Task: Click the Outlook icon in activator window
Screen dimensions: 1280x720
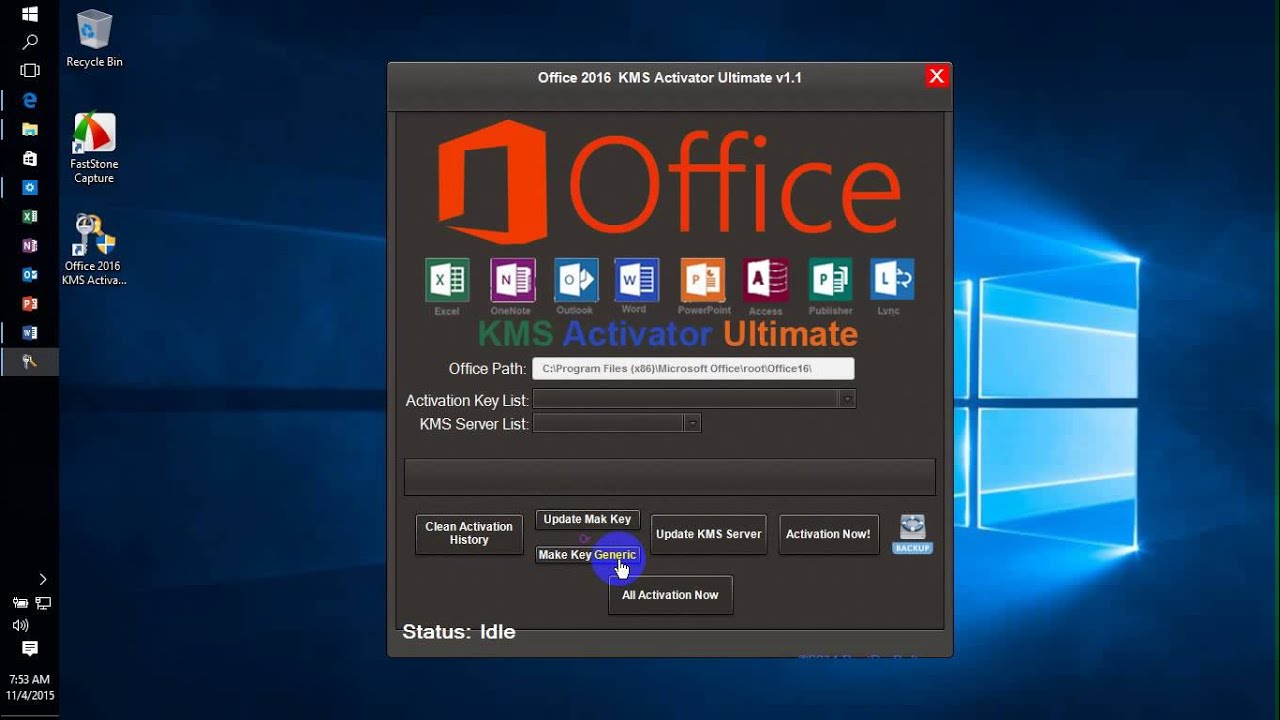Action: point(576,280)
